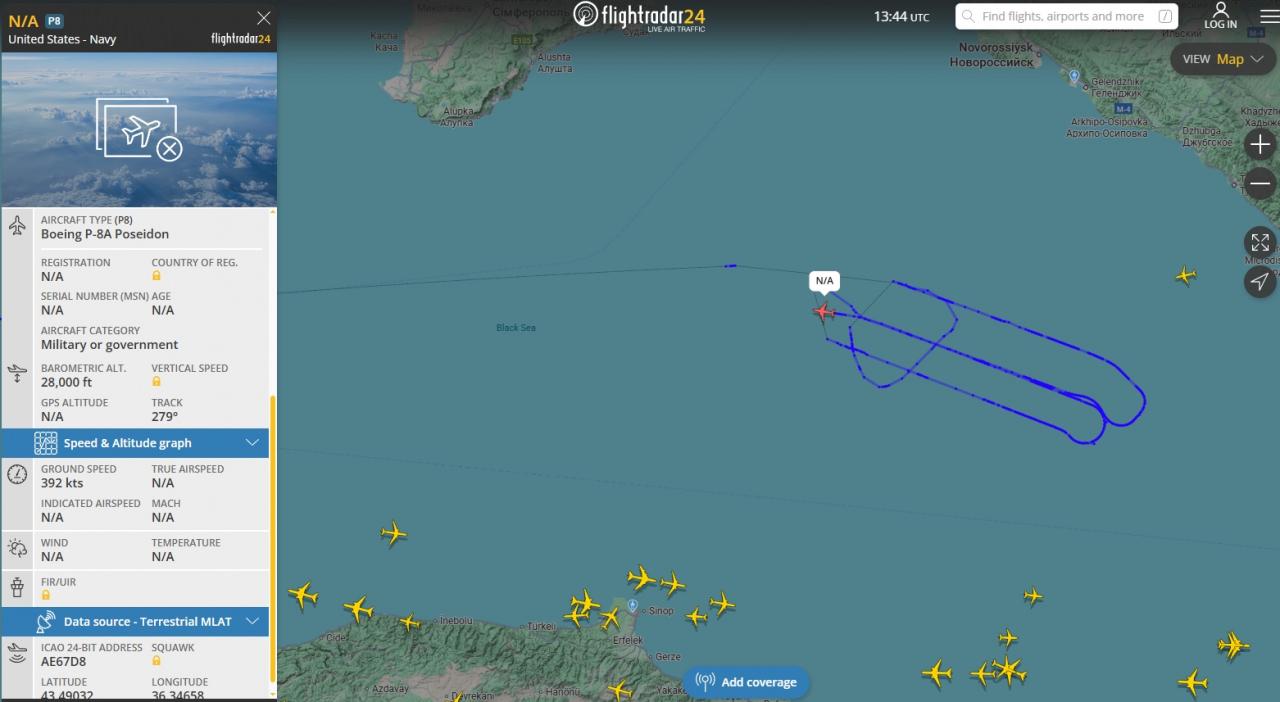This screenshot has width=1280, height=702.
Task: Click the N/A callsign label on map
Action: click(824, 281)
